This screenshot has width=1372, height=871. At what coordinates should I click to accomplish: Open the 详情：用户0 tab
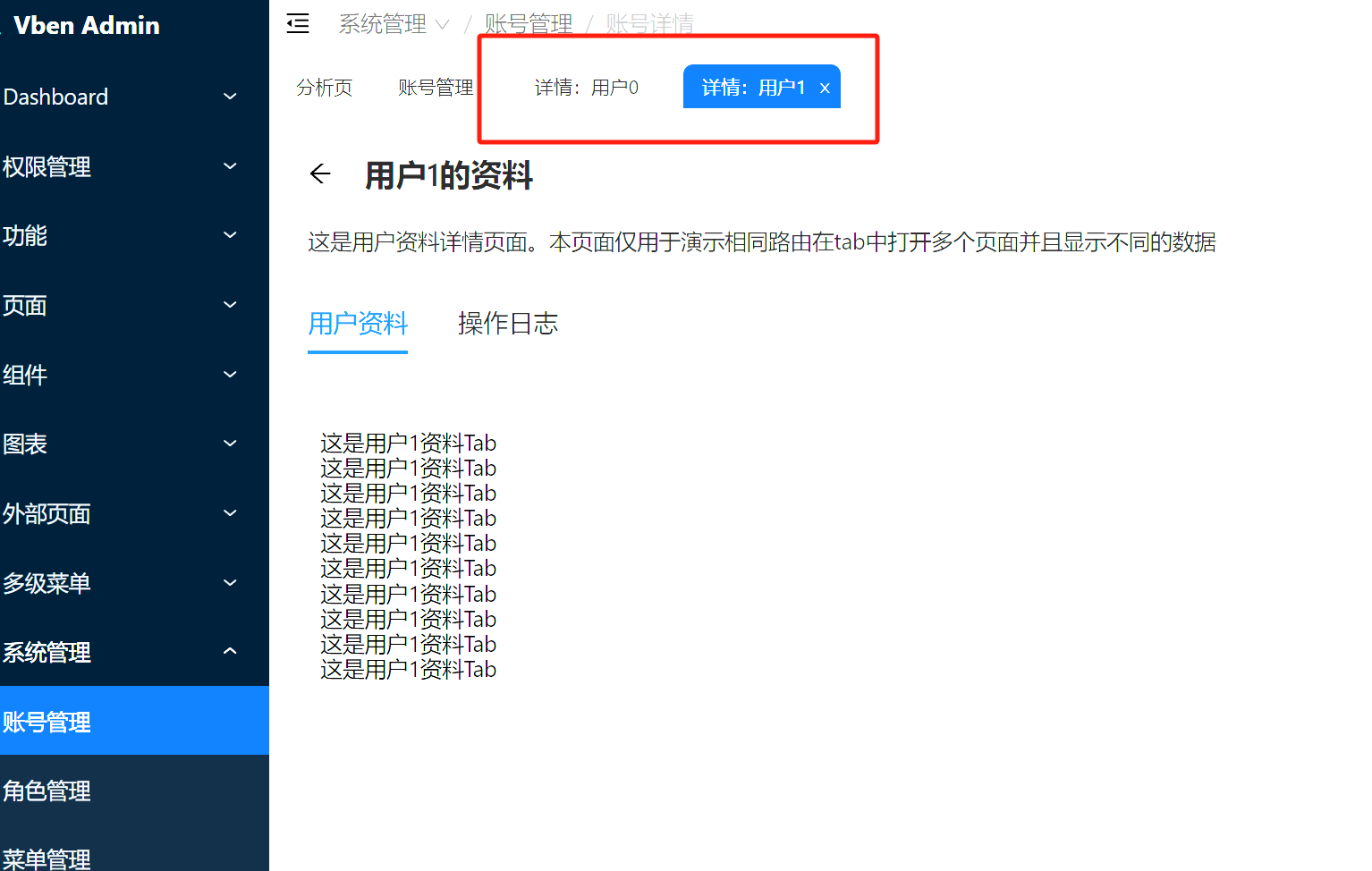(x=586, y=87)
